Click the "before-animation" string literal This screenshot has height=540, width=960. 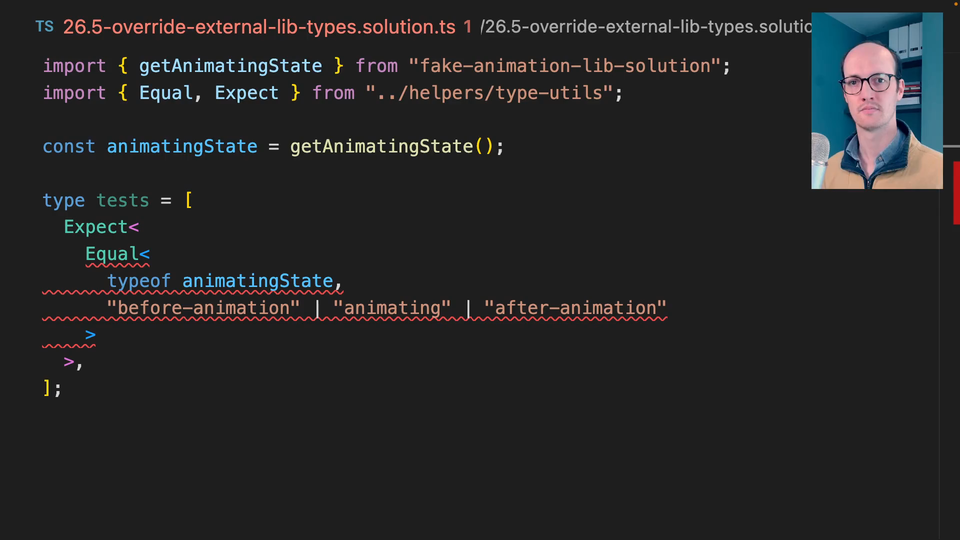203,308
